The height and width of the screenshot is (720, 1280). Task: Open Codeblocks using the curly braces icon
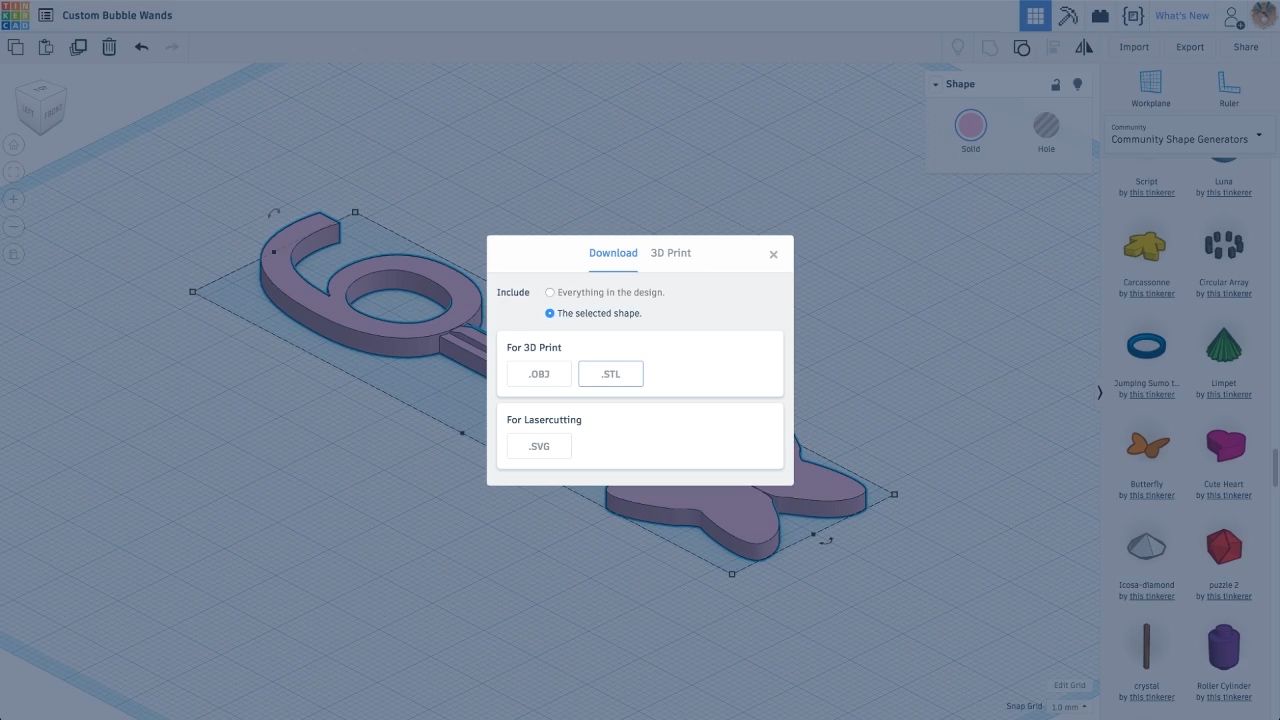(1133, 15)
